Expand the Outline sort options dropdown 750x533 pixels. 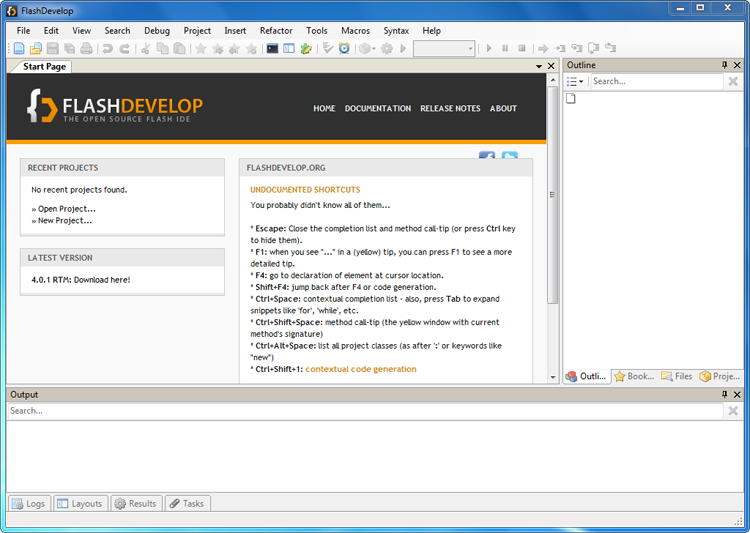(575, 81)
